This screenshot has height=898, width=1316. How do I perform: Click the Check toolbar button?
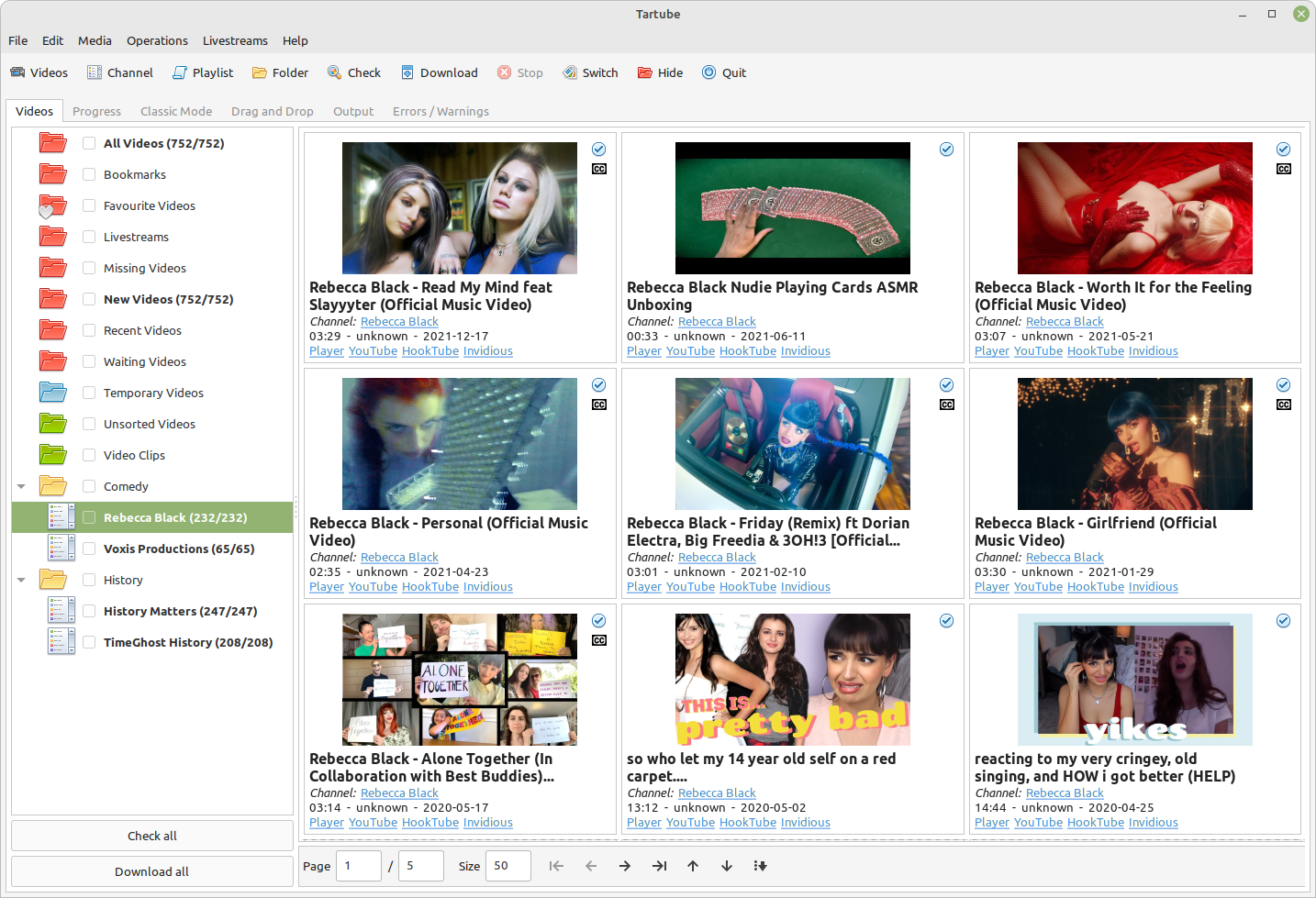354,72
